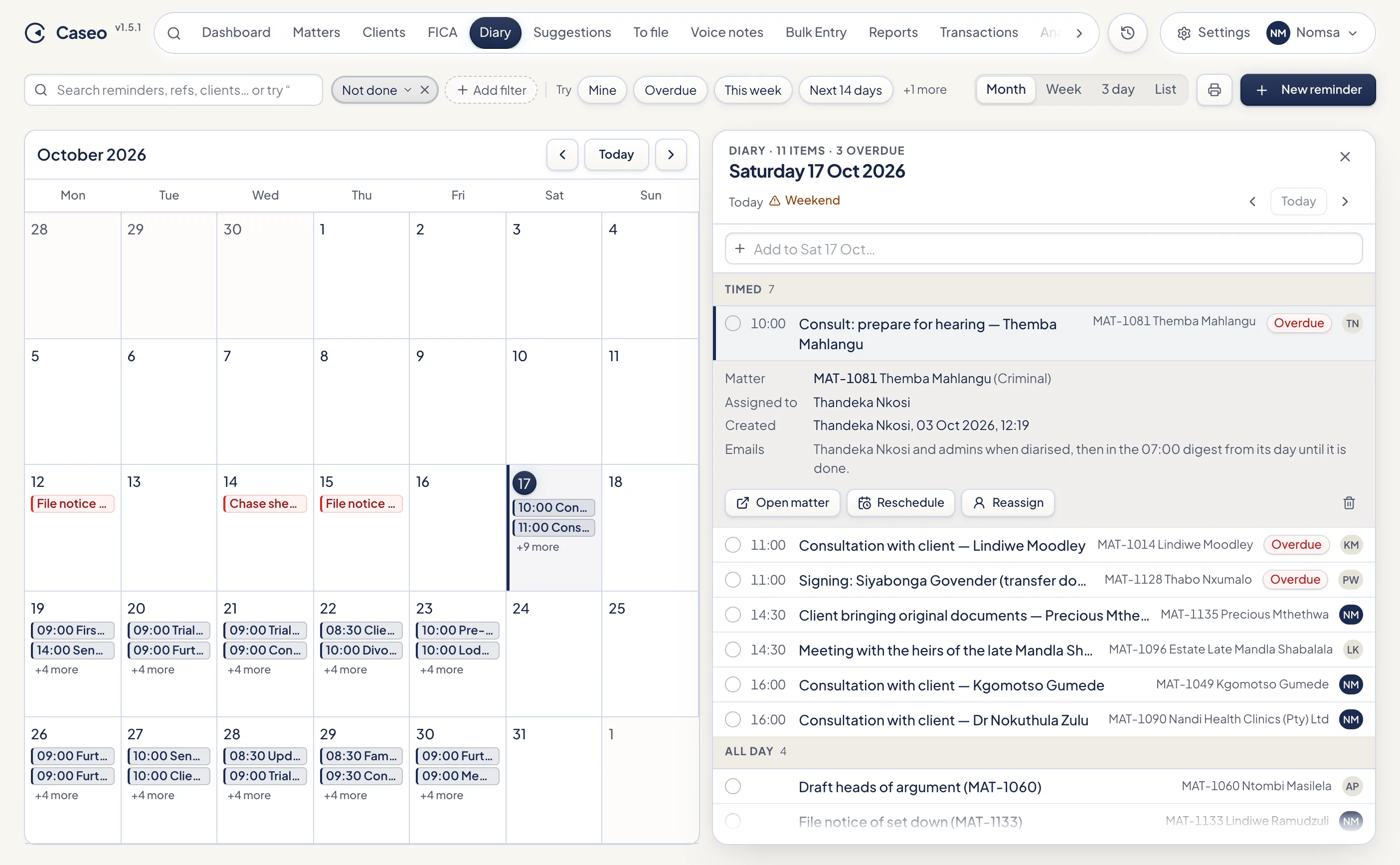Click PW avatar on Signing item

[1351, 580]
